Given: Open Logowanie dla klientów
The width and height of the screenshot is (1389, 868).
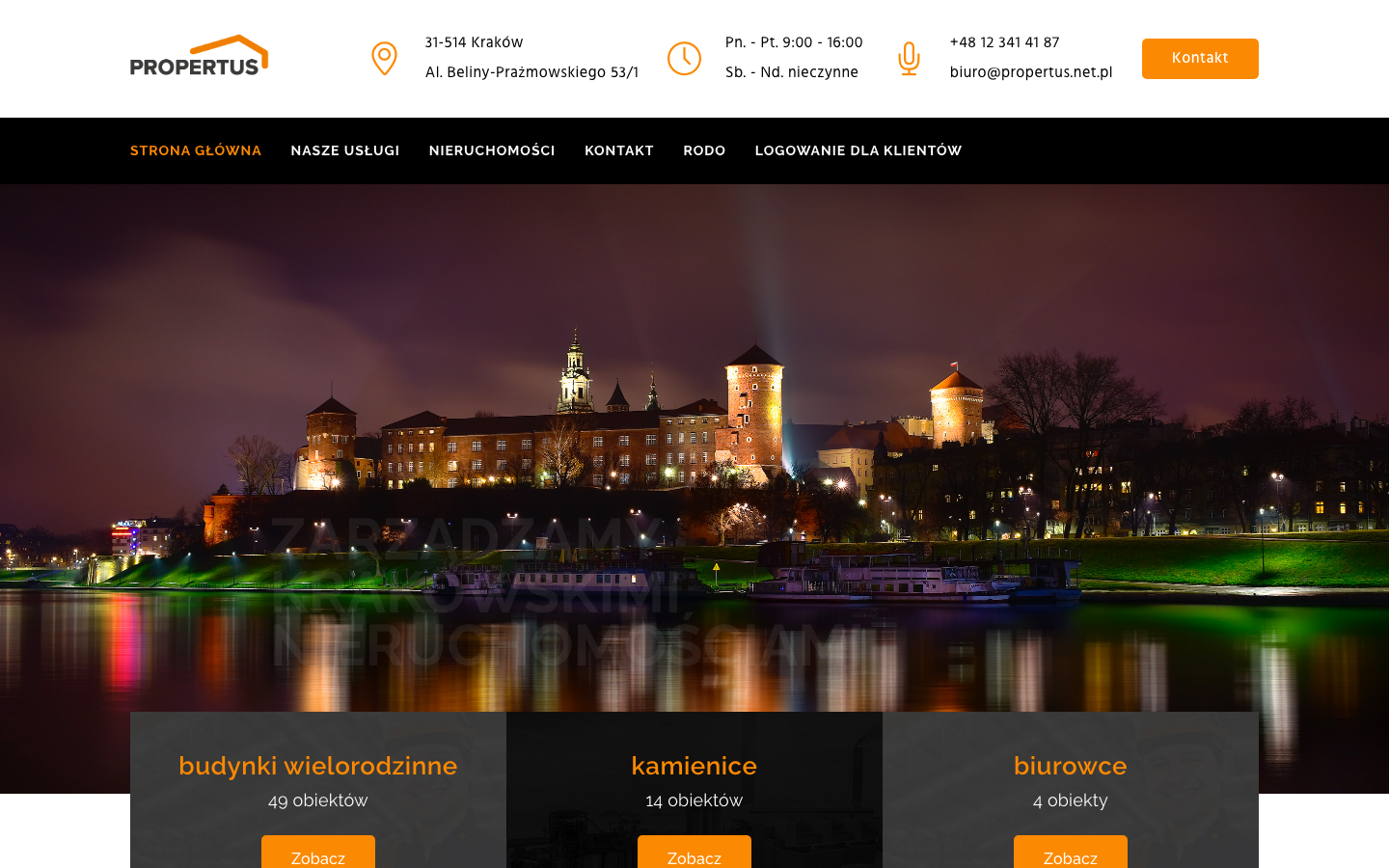Looking at the screenshot, I should (x=858, y=150).
